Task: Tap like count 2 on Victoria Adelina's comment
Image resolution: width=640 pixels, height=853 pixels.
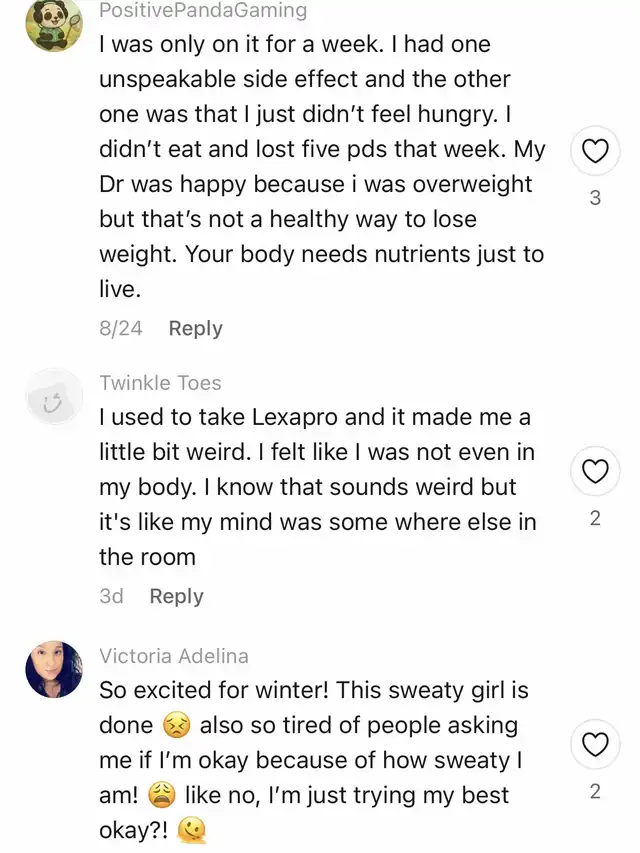Action: 595,791
